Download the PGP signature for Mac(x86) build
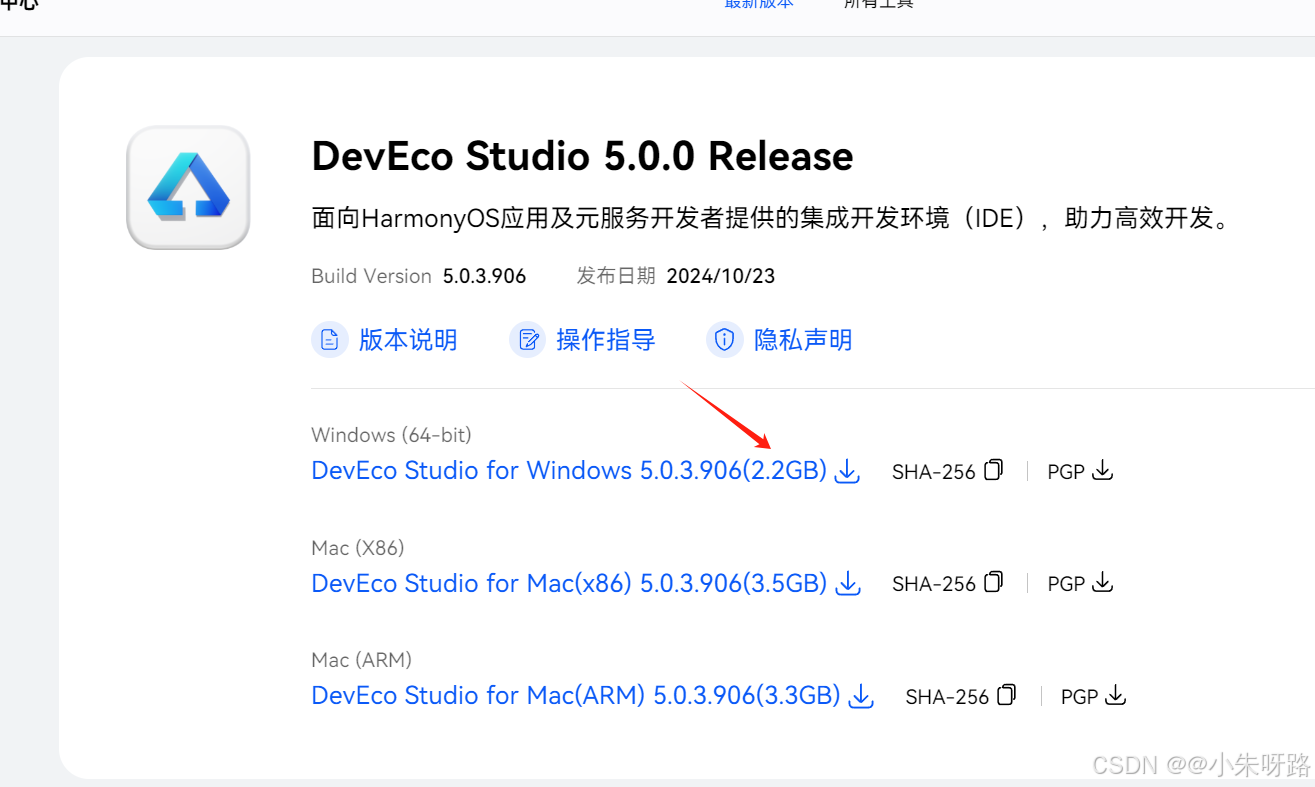 click(1103, 581)
